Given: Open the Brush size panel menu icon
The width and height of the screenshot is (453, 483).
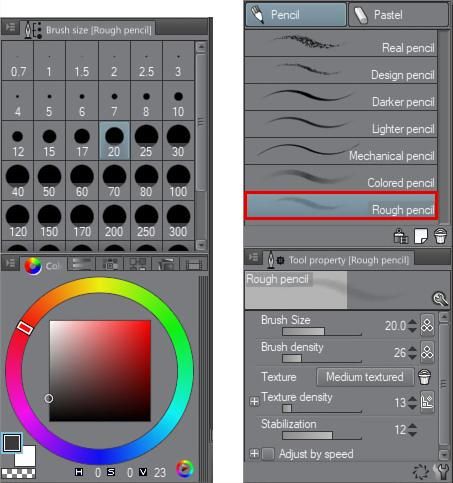Looking at the screenshot, I should coord(11,28).
